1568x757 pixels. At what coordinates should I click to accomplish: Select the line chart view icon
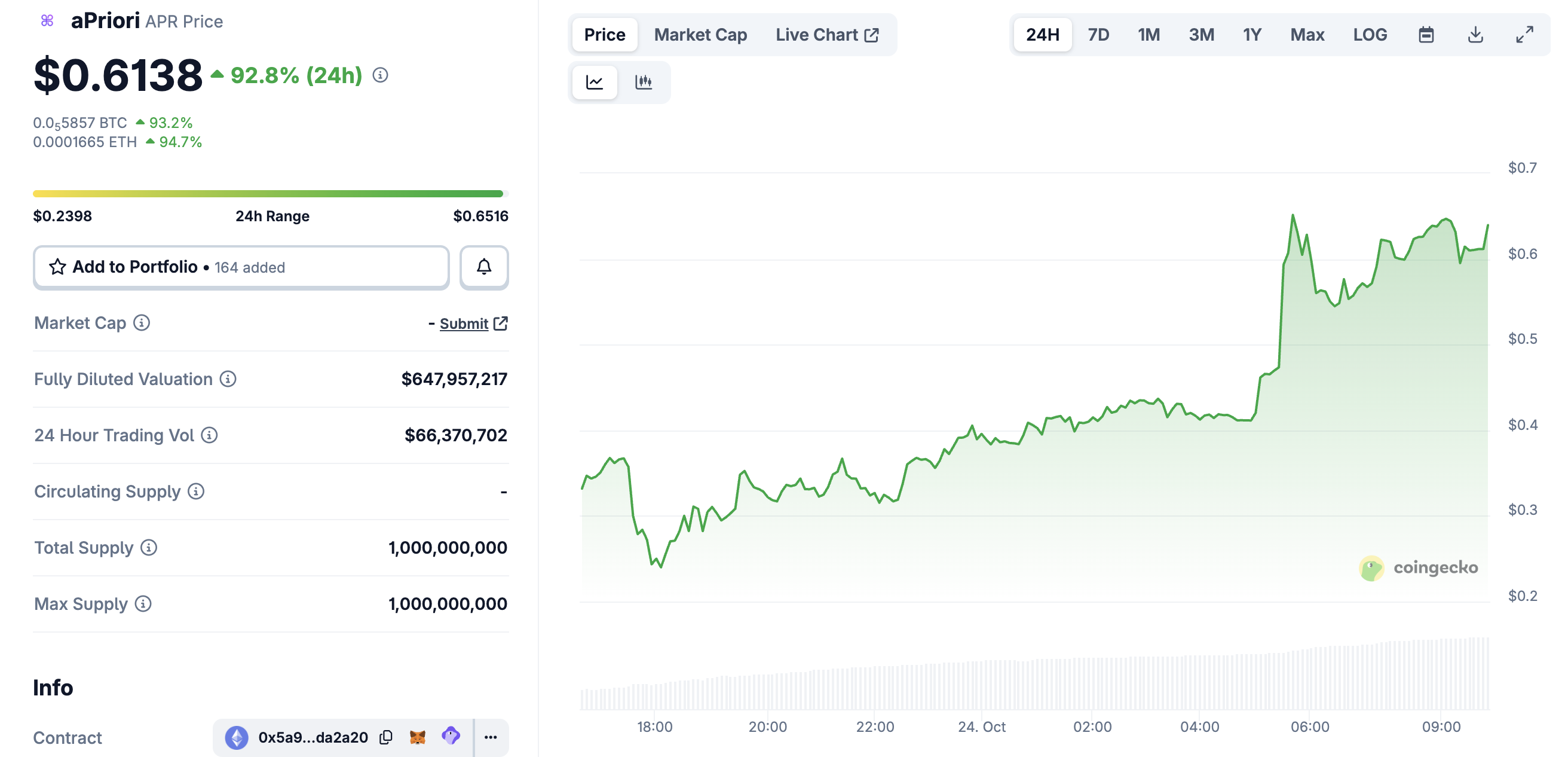(x=595, y=81)
